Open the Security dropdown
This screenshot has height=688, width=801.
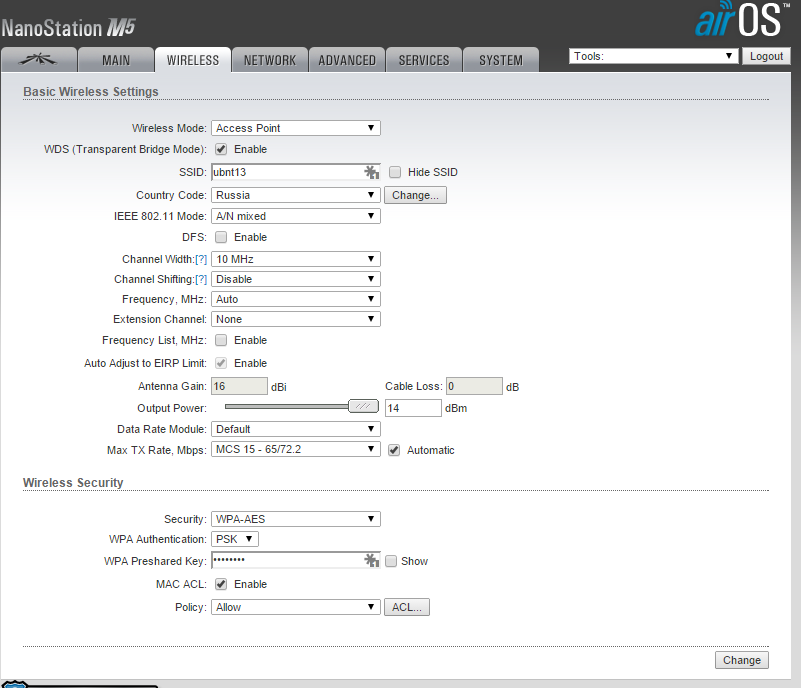(x=296, y=519)
